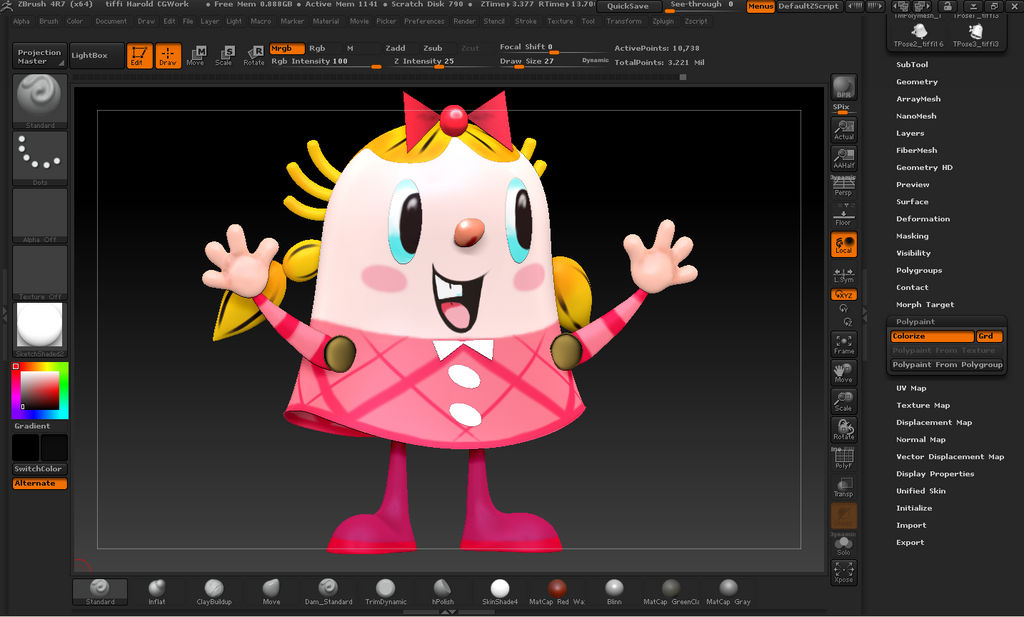Click the BPR render button
Image resolution: width=1024 pixels, height=617 pixels.
[x=844, y=87]
